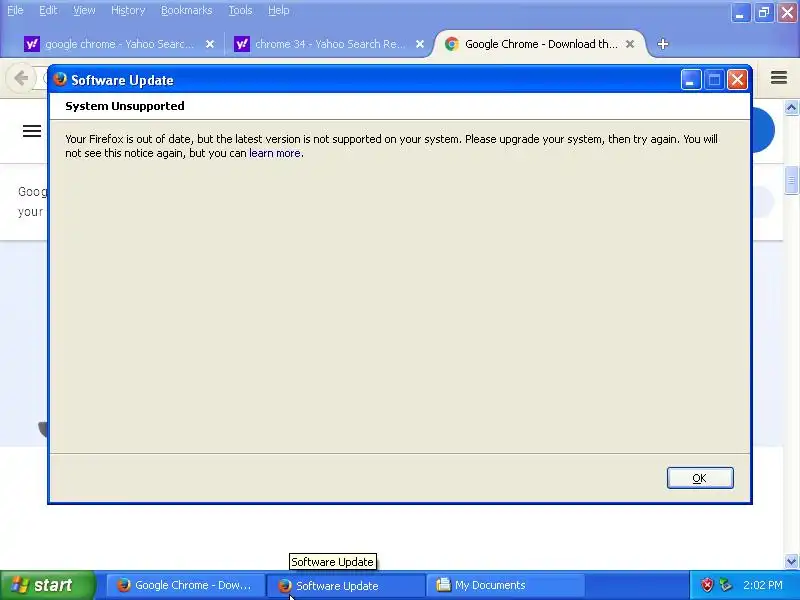Click the red security shield tray icon
The image size is (800, 600).
click(707, 585)
